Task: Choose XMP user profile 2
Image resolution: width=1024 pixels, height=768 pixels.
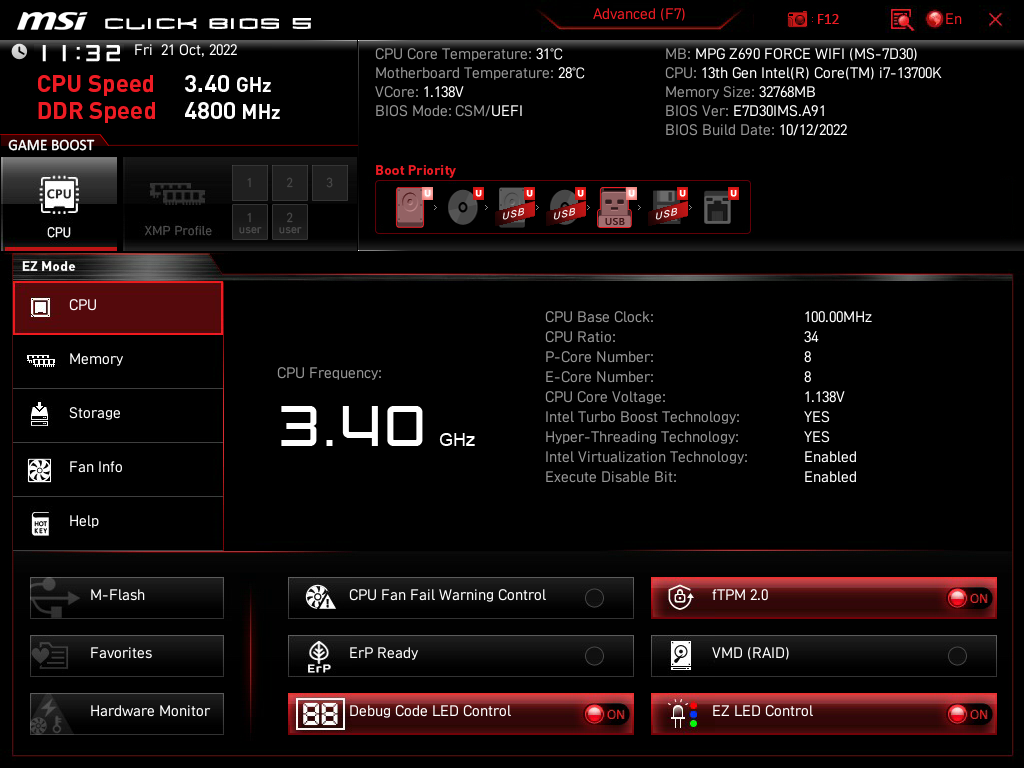Action: (x=290, y=221)
